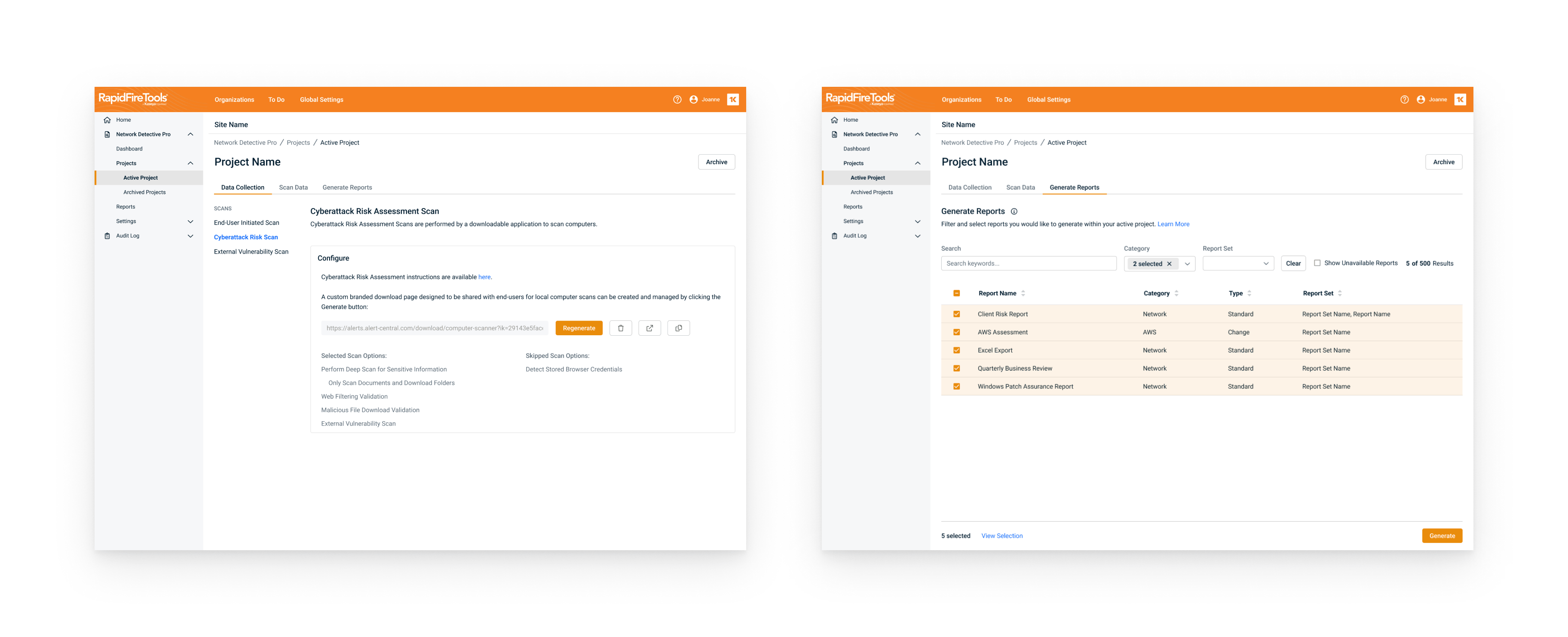Click info icon next to Generate Reports heading
This screenshot has width=1568, height=637.
(x=1014, y=211)
